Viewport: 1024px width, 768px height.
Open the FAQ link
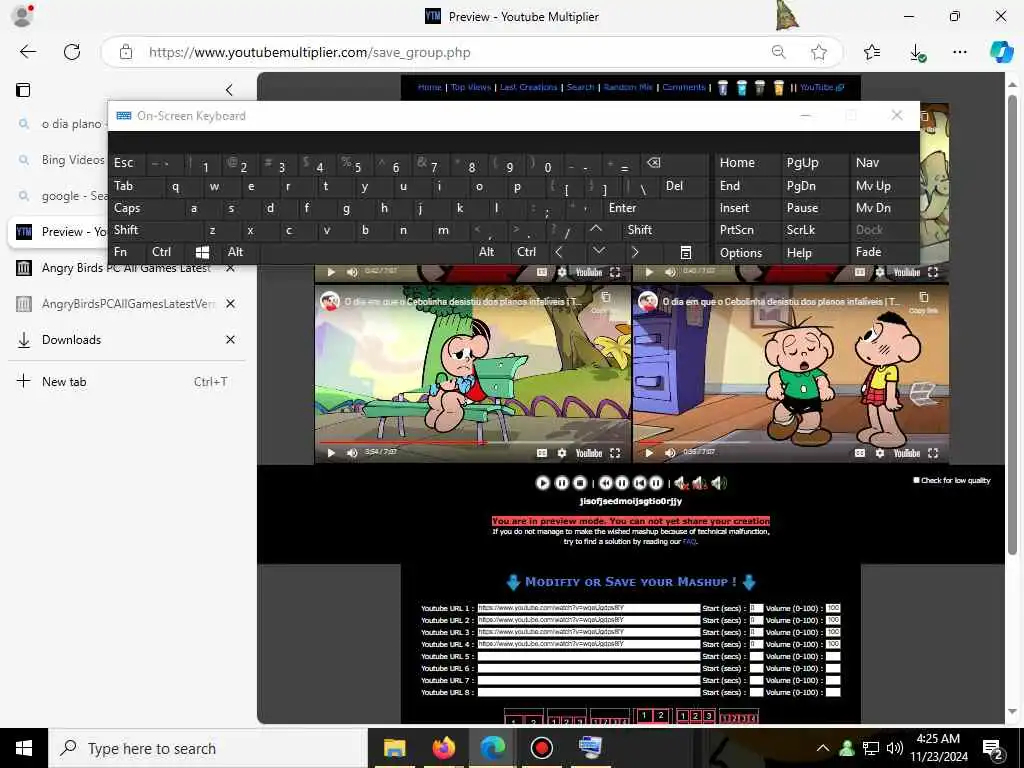(x=689, y=541)
